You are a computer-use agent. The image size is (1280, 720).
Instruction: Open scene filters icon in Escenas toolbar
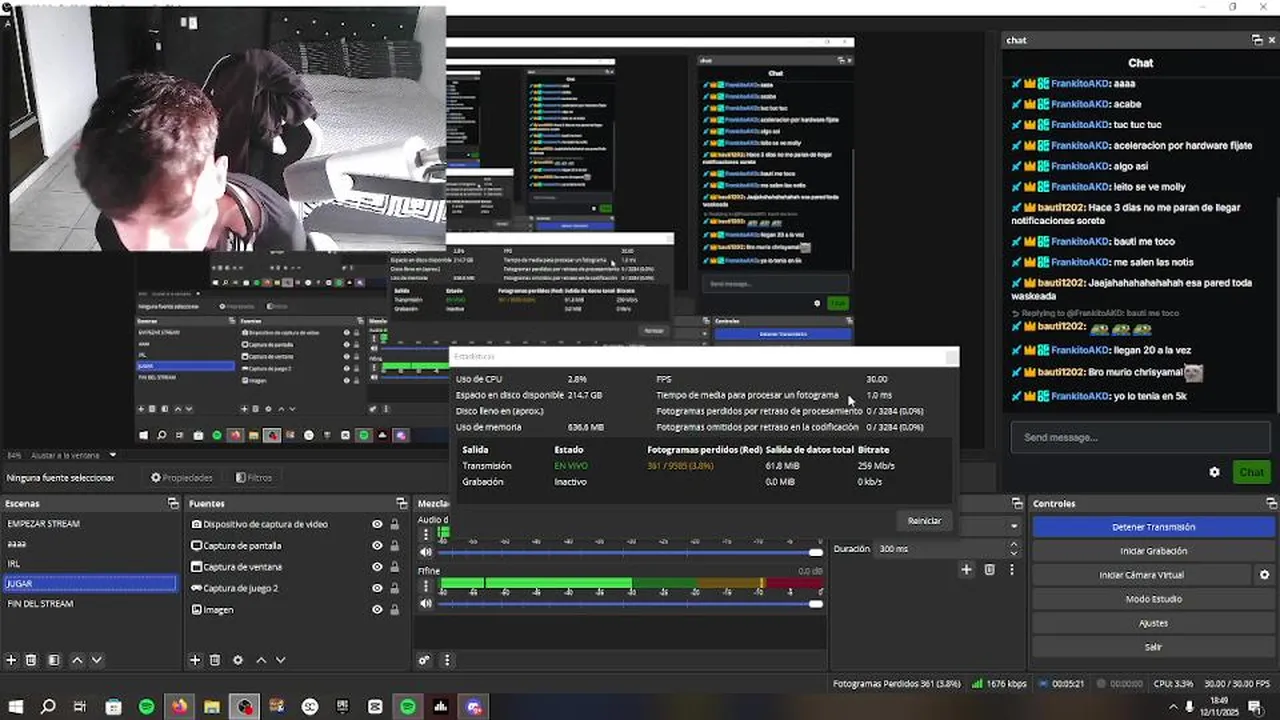pos(54,660)
